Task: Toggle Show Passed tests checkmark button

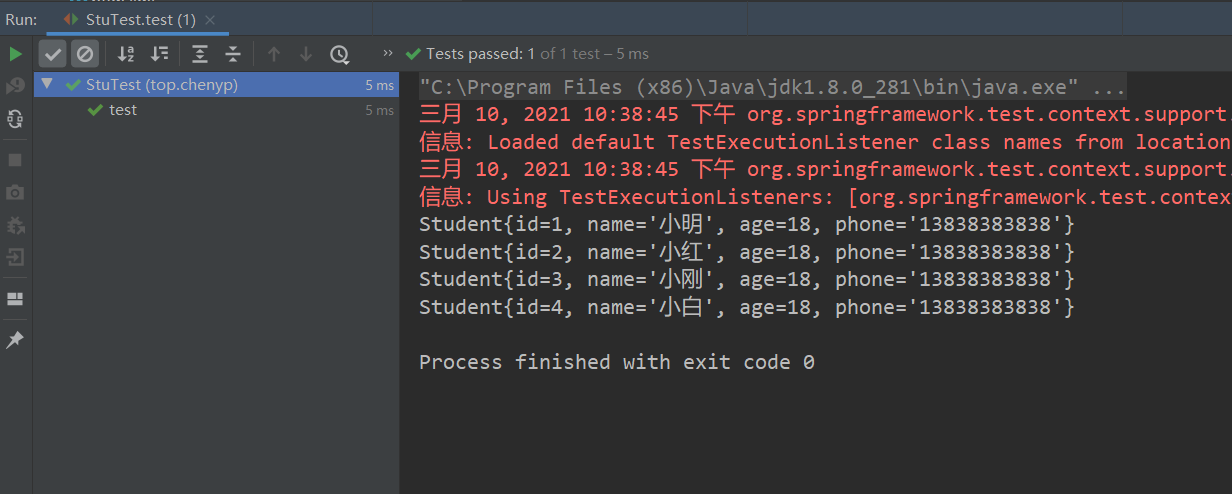Action: (53, 54)
